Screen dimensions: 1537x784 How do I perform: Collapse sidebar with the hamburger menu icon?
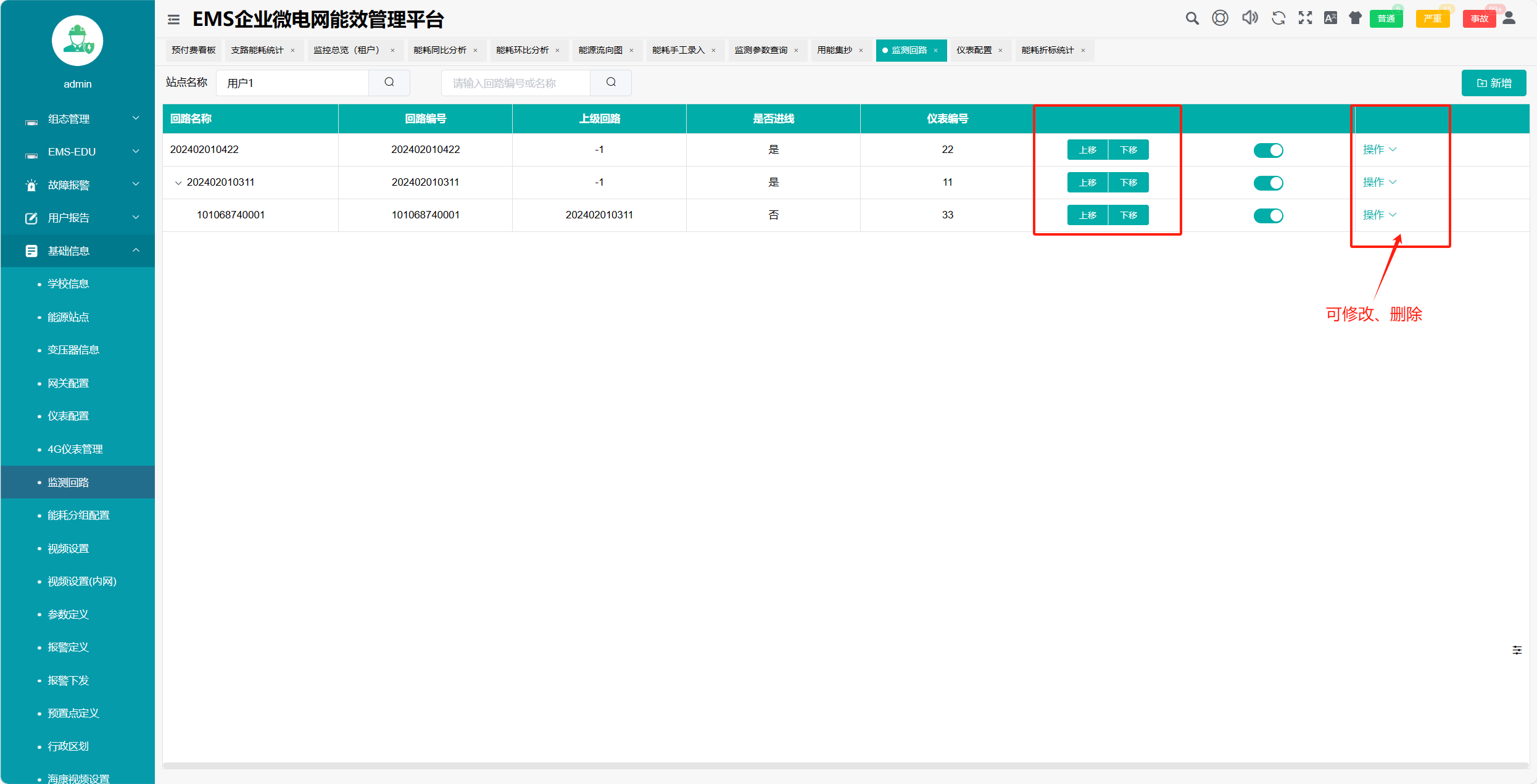173,20
